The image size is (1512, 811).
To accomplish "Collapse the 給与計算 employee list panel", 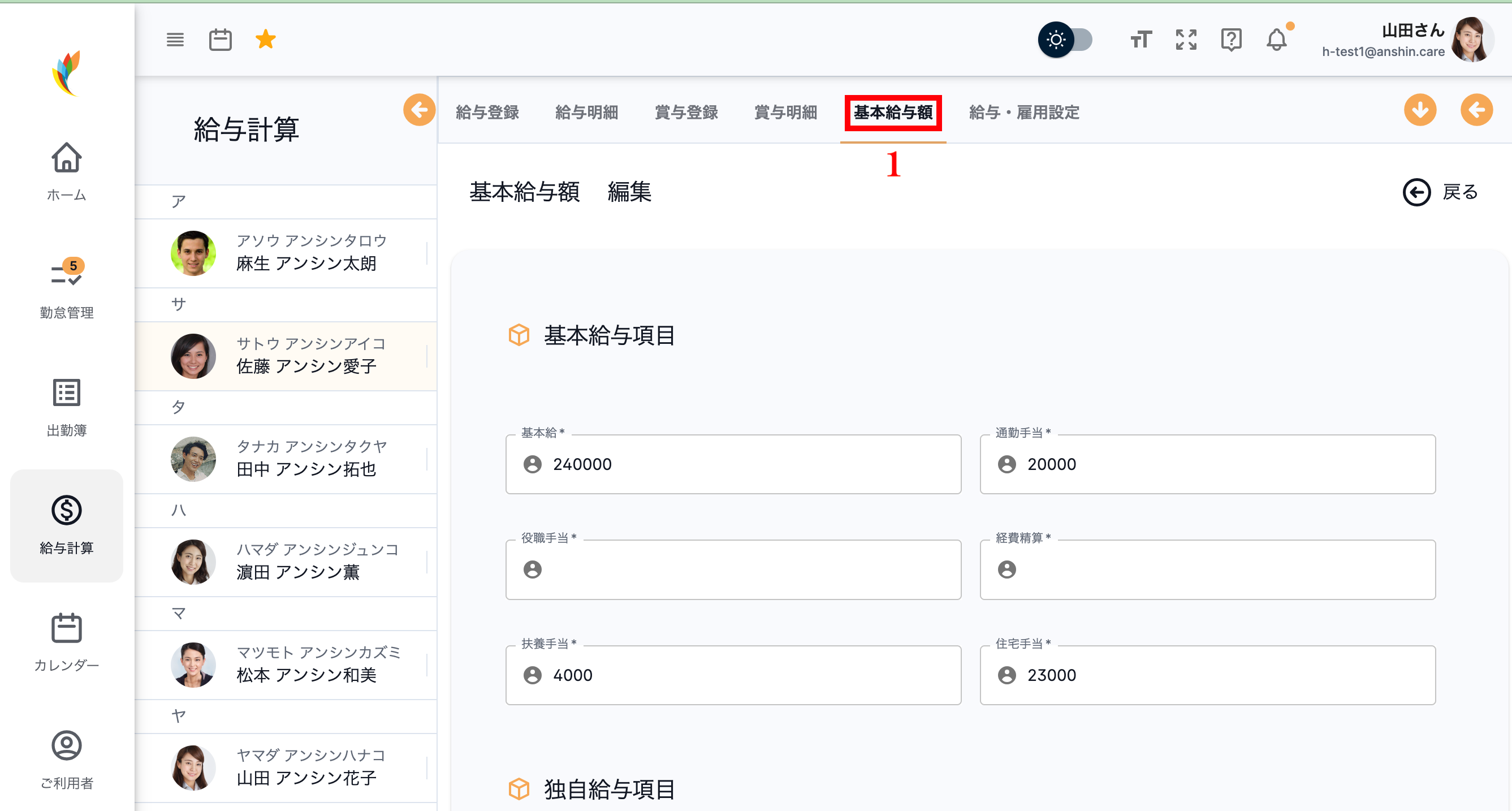I will click(419, 110).
